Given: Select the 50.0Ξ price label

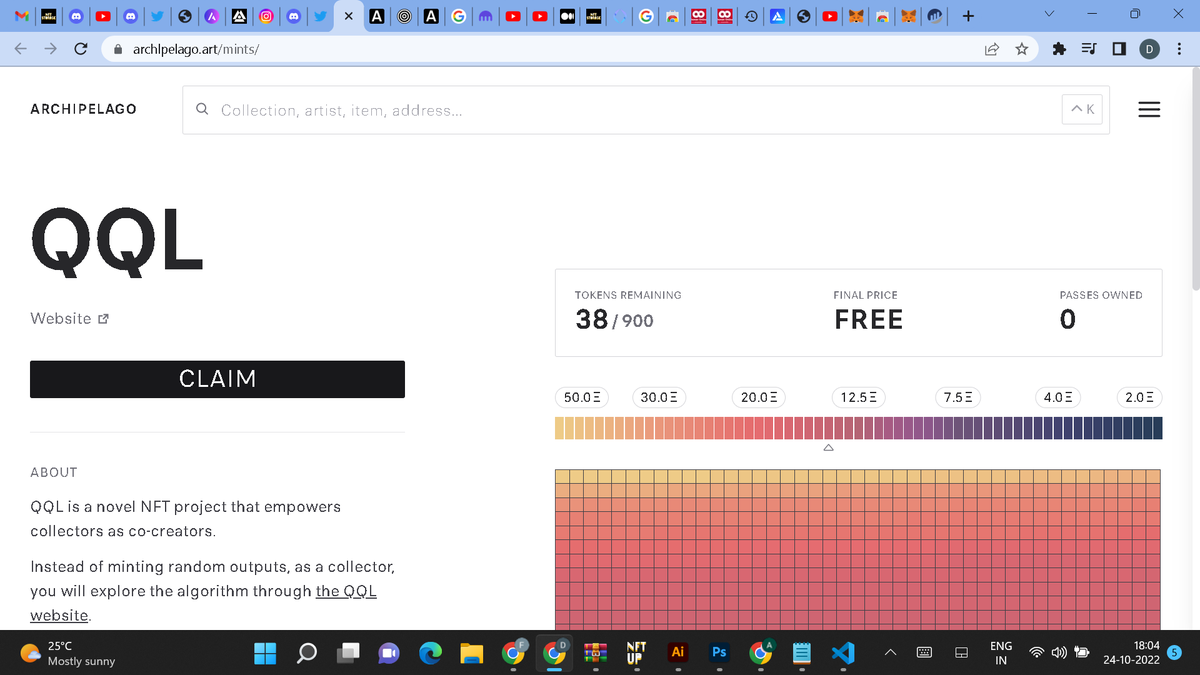Looking at the screenshot, I should (x=581, y=397).
